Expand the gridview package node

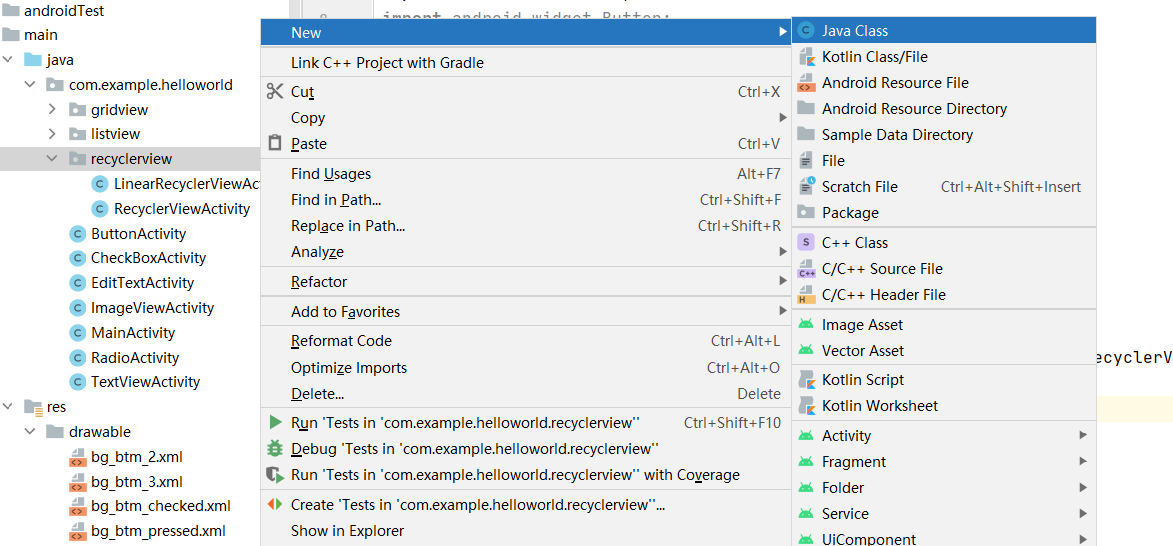coord(52,109)
